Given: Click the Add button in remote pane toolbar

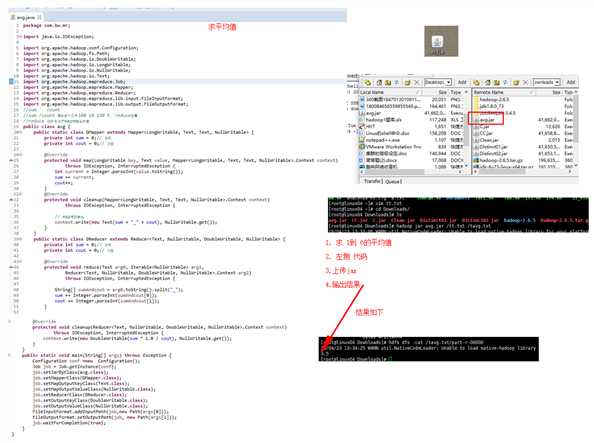Looking at the screenshot, I should click(571, 82).
